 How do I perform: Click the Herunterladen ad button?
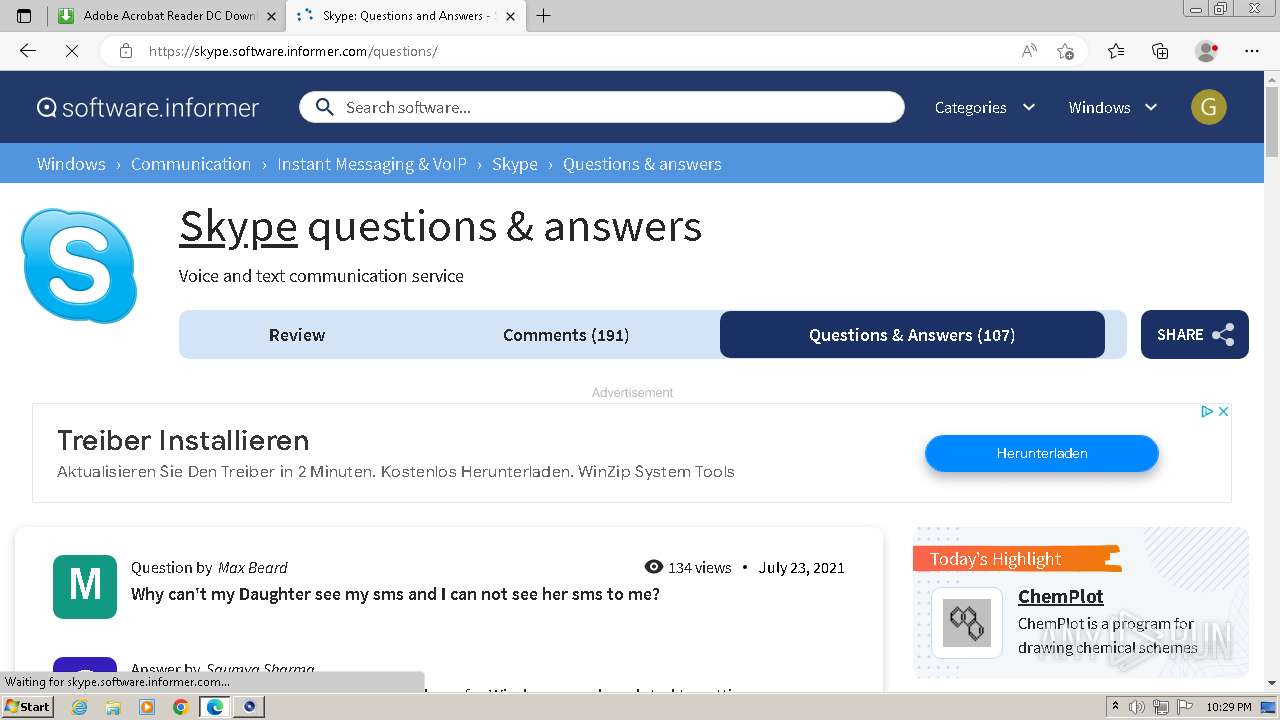[x=1042, y=453]
